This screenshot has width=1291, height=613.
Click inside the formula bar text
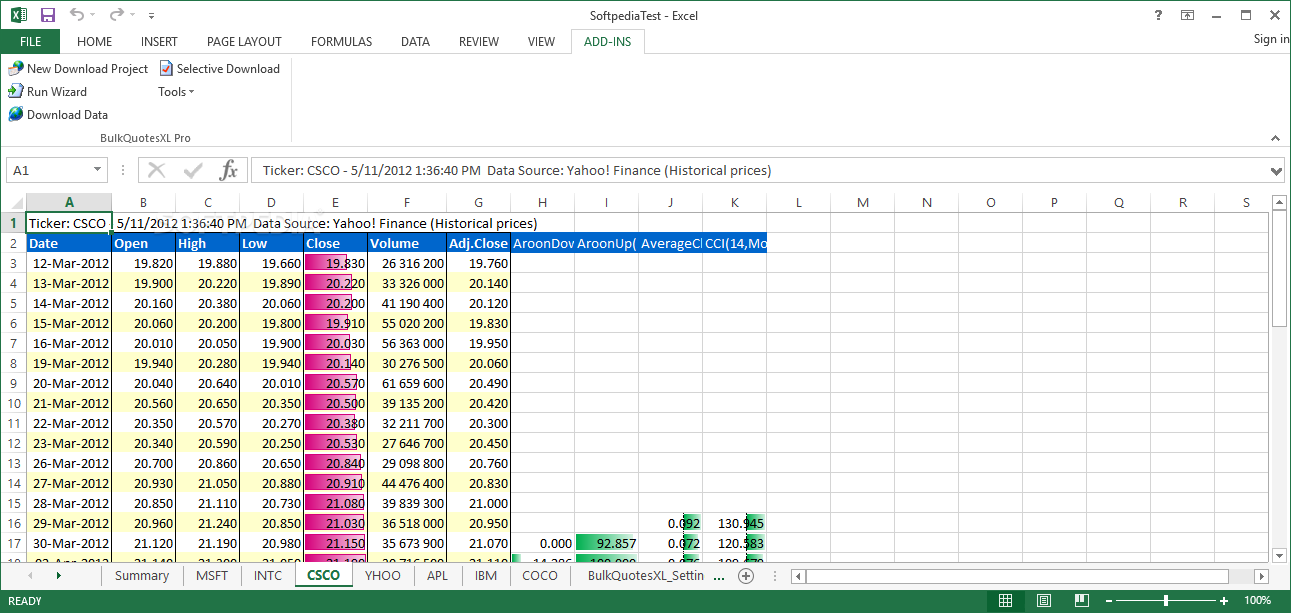[759, 170]
